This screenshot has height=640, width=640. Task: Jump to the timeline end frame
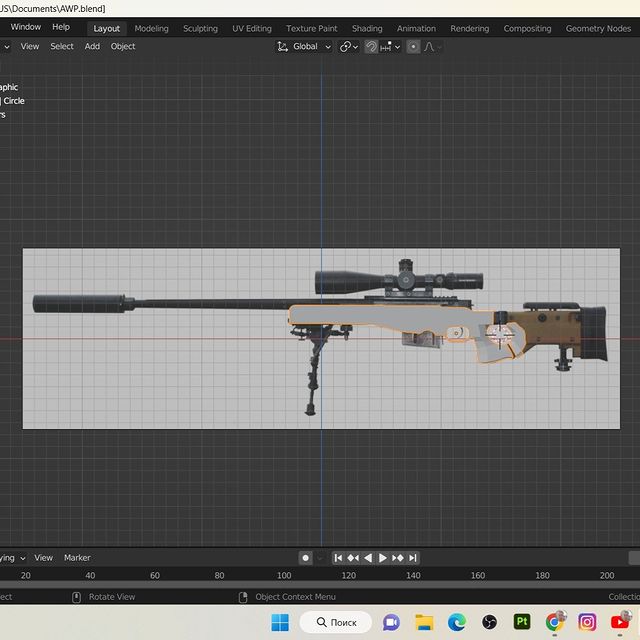click(x=413, y=558)
